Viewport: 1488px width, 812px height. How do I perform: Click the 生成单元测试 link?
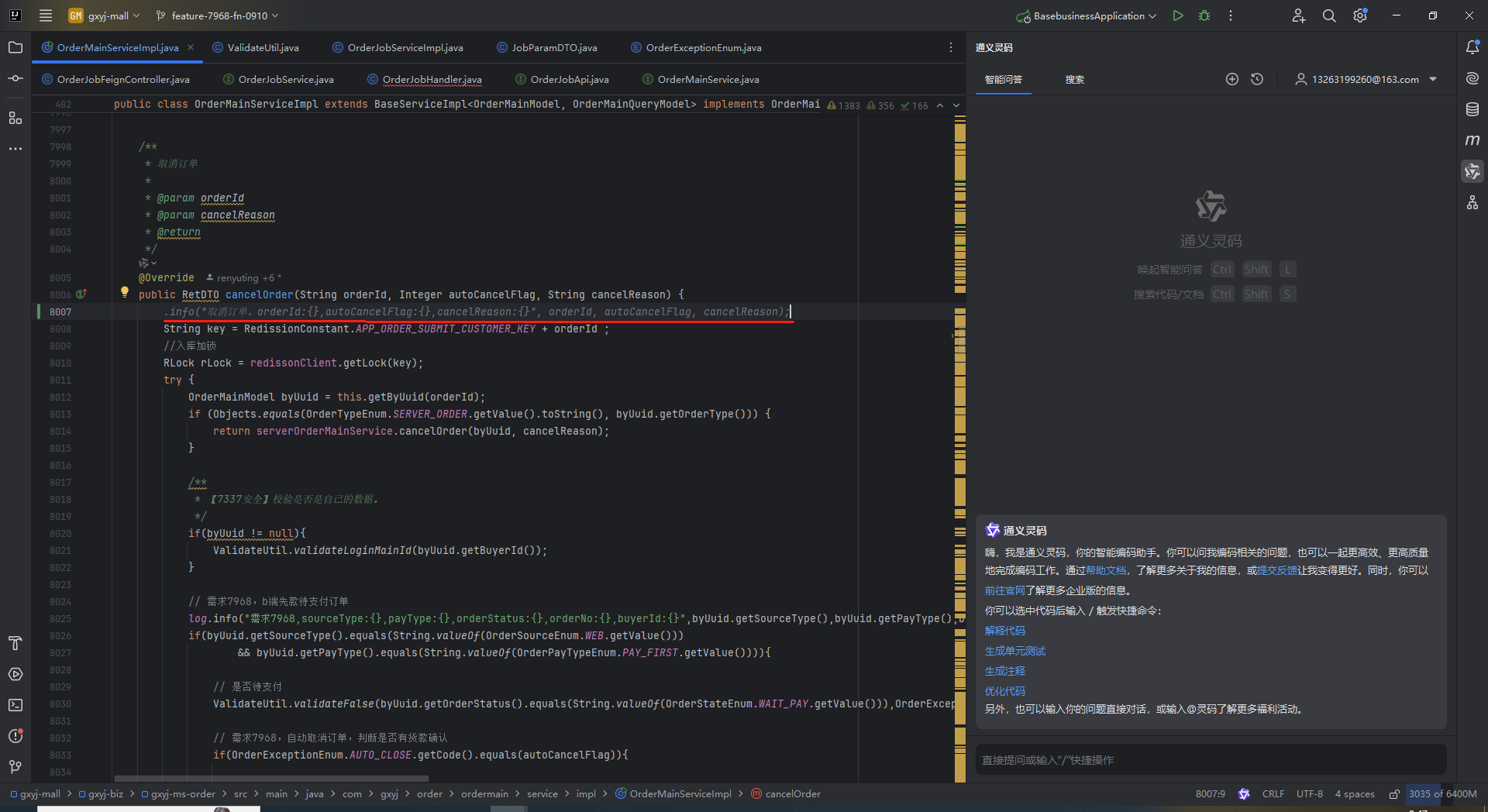tap(1014, 651)
